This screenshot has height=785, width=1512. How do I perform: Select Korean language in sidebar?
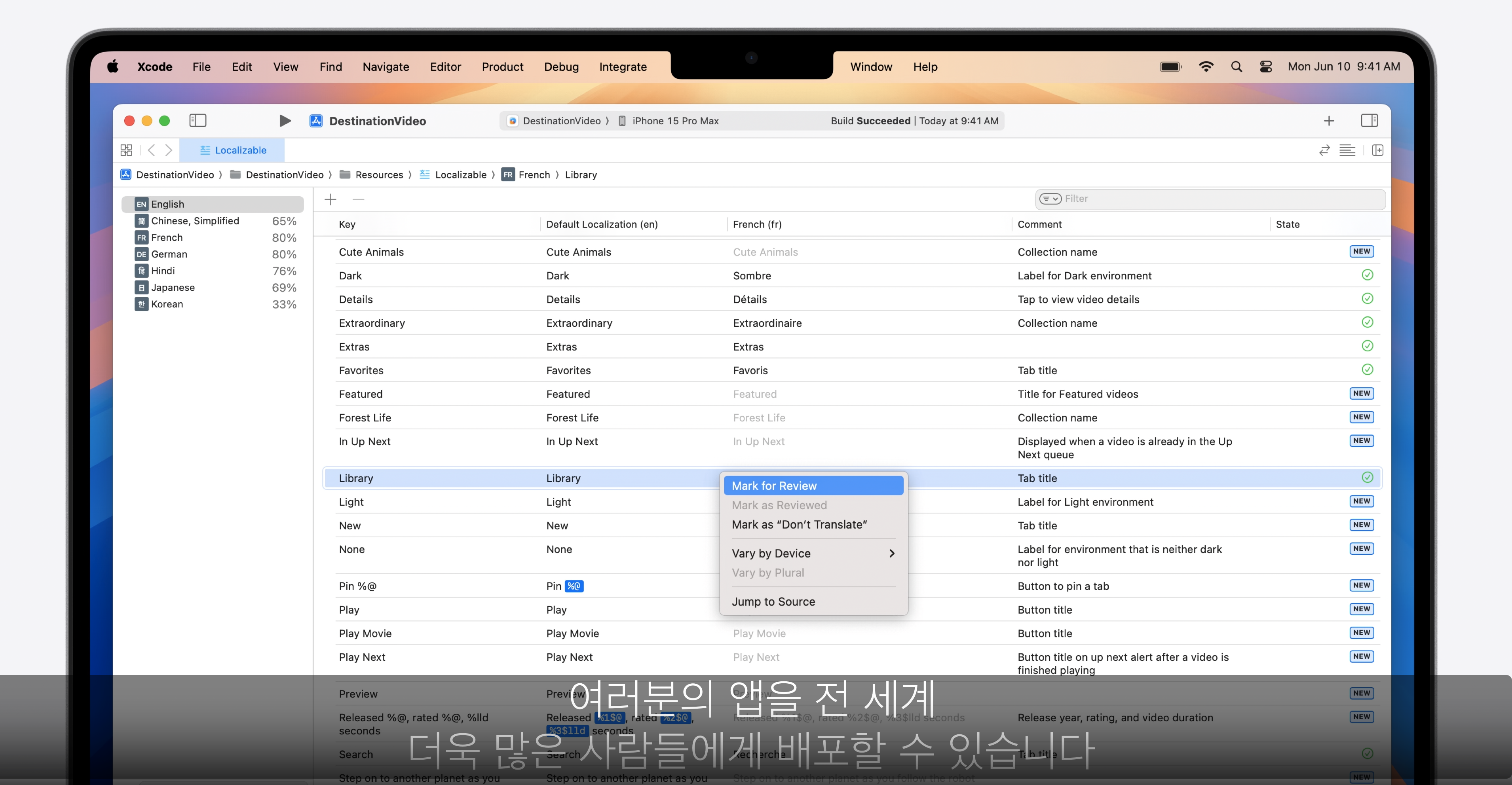[213, 304]
